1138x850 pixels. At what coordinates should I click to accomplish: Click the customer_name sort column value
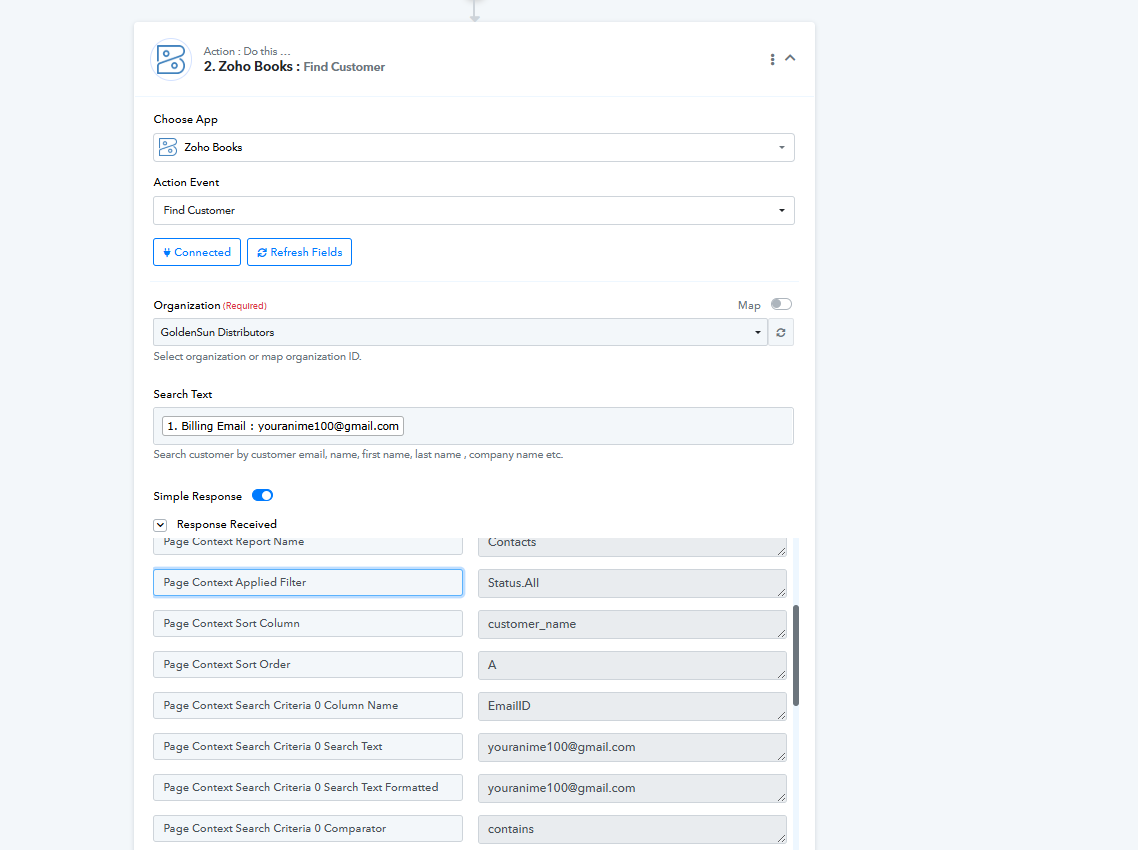630,624
